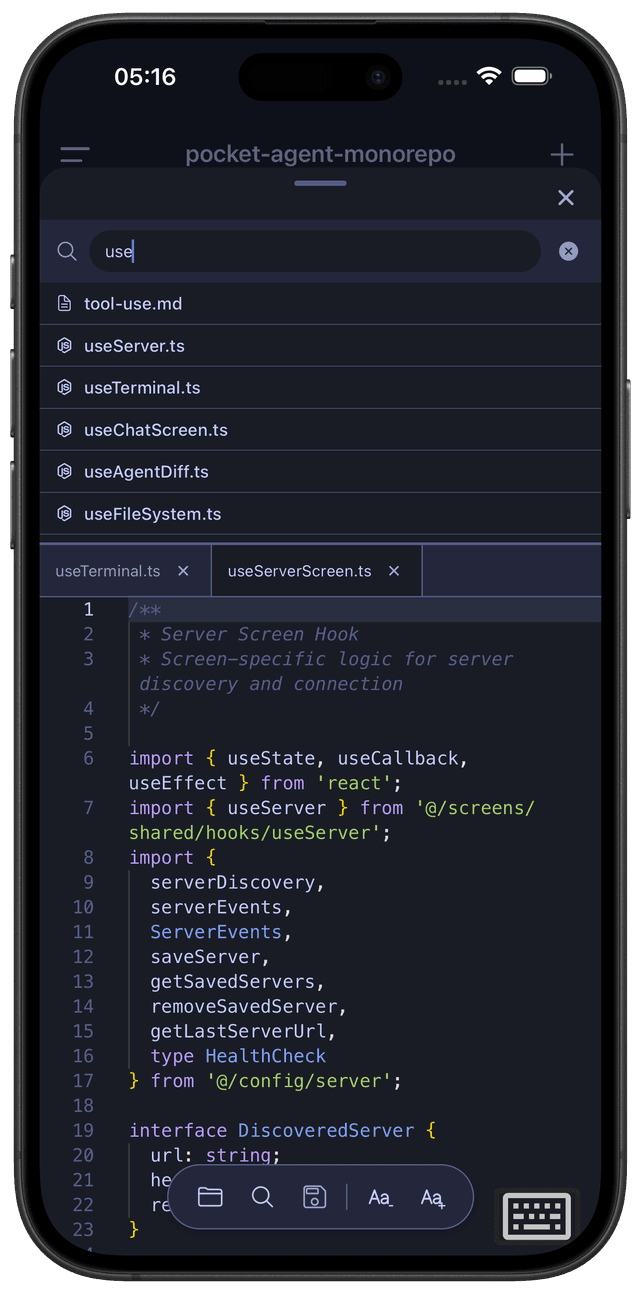The image size is (640, 1293).
Task: Dismiss the search panel with the X
Action: [x=566, y=197]
